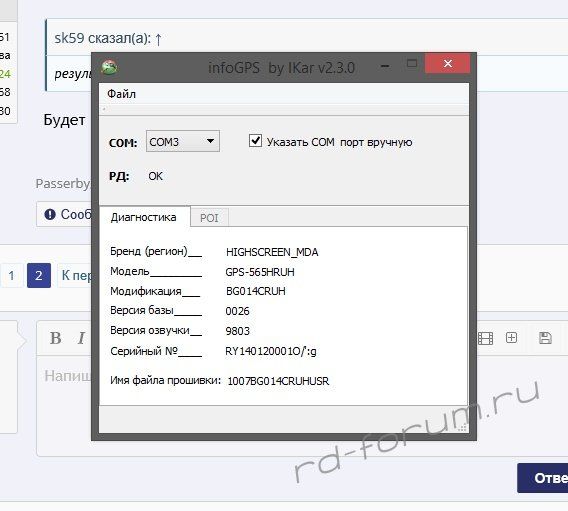Switch to the POI tab
The height and width of the screenshot is (511, 568).
[x=209, y=218]
